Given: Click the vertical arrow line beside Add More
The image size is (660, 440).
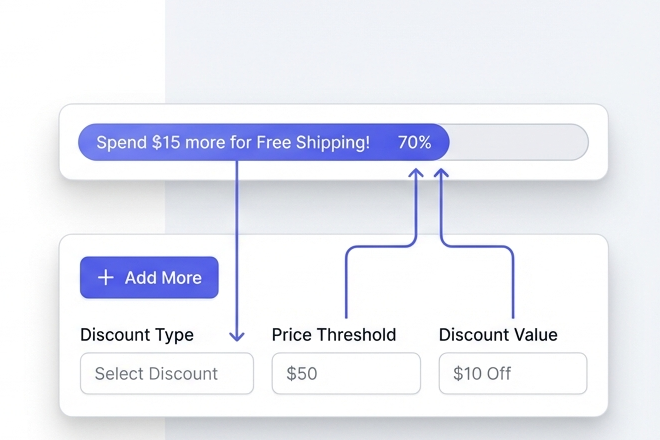Looking at the screenshot, I should point(238,250).
